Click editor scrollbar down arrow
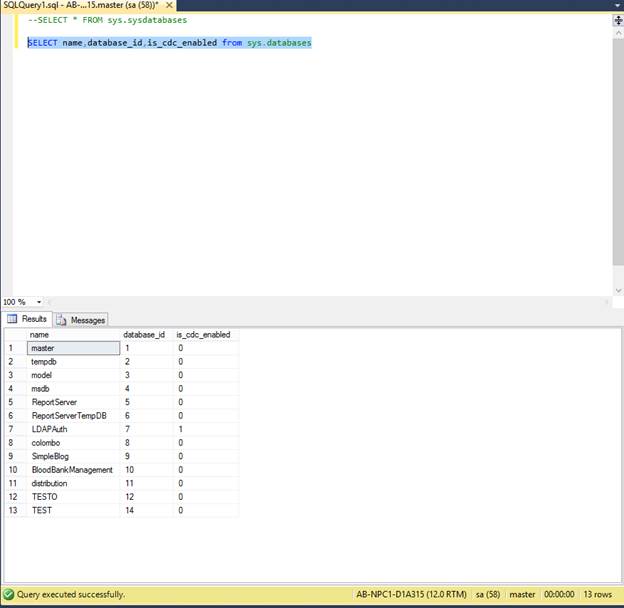The height and width of the screenshot is (608, 624). coord(618,290)
